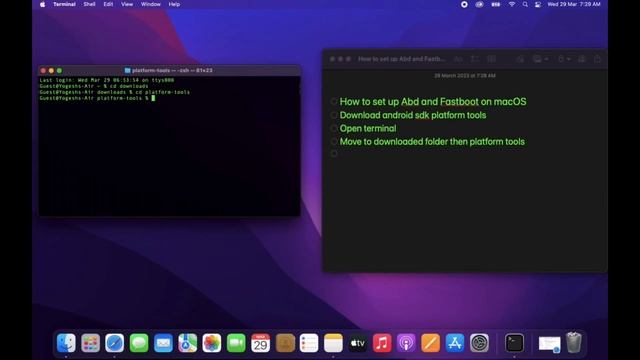
Task: Open Mail app in the Dock
Action: [163, 343]
